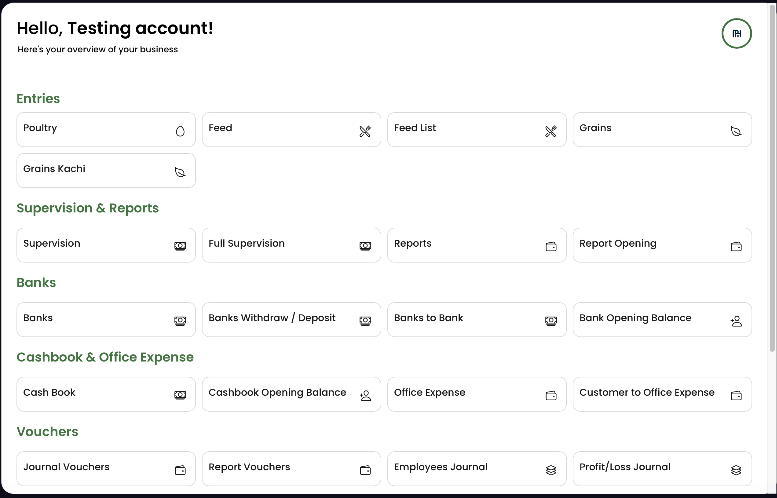This screenshot has height=498, width=777.
Task: Click the person icon on Bank Opening Balance
Action: (736, 321)
